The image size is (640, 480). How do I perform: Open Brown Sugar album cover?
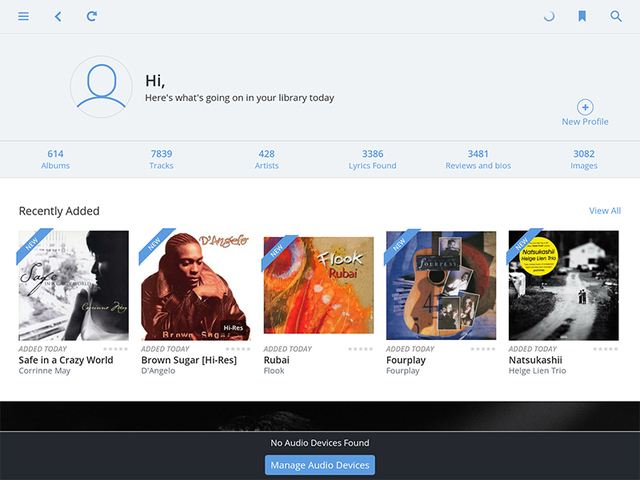[x=196, y=285]
